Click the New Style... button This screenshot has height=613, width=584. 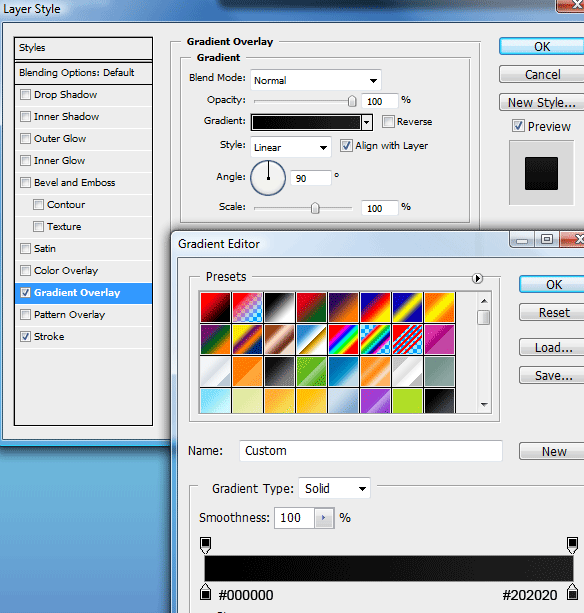541,102
